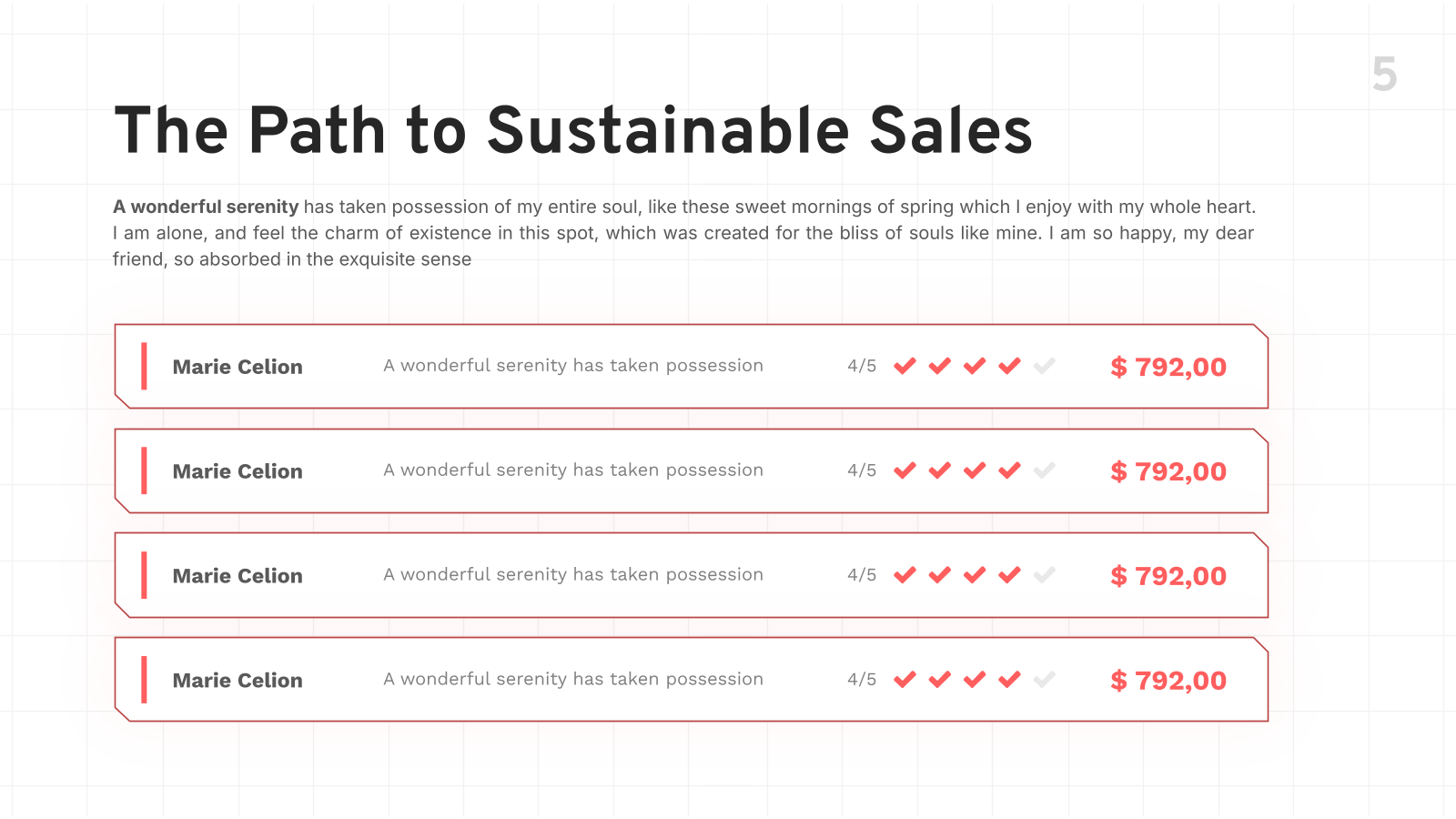Click the grey checkmark in the second row
The image size is (1456, 819).
click(1045, 470)
